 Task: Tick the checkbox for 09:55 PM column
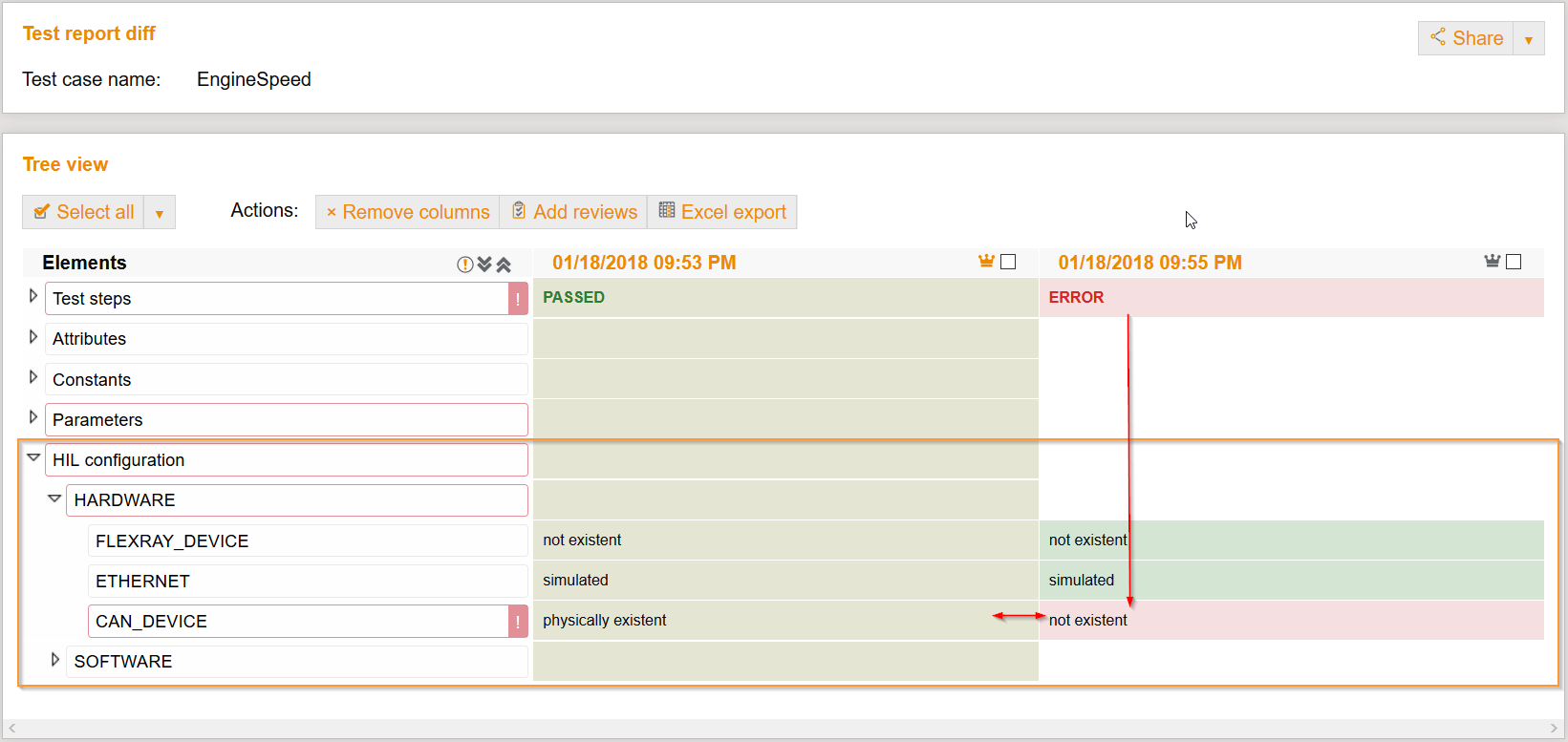tap(1514, 262)
